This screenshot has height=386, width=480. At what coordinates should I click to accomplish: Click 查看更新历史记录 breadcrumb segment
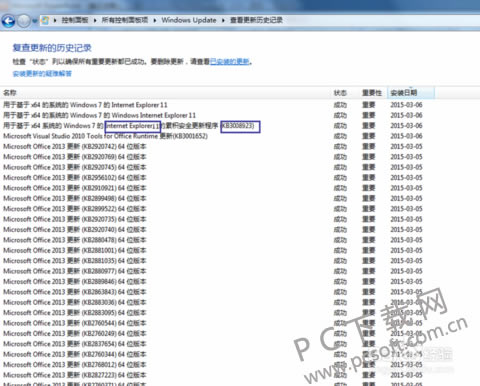pyautogui.click(x=256, y=20)
